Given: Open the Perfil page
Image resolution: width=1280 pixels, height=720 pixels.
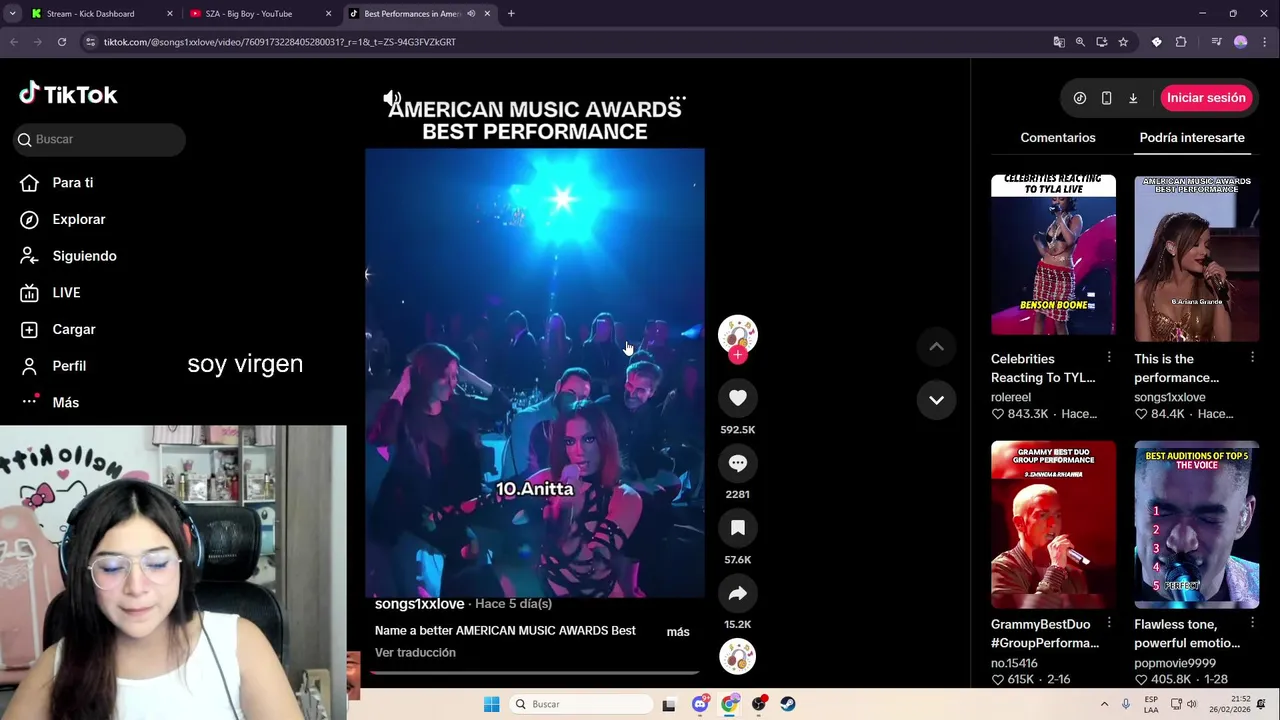Looking at the screenshot, I should [69, 366].
